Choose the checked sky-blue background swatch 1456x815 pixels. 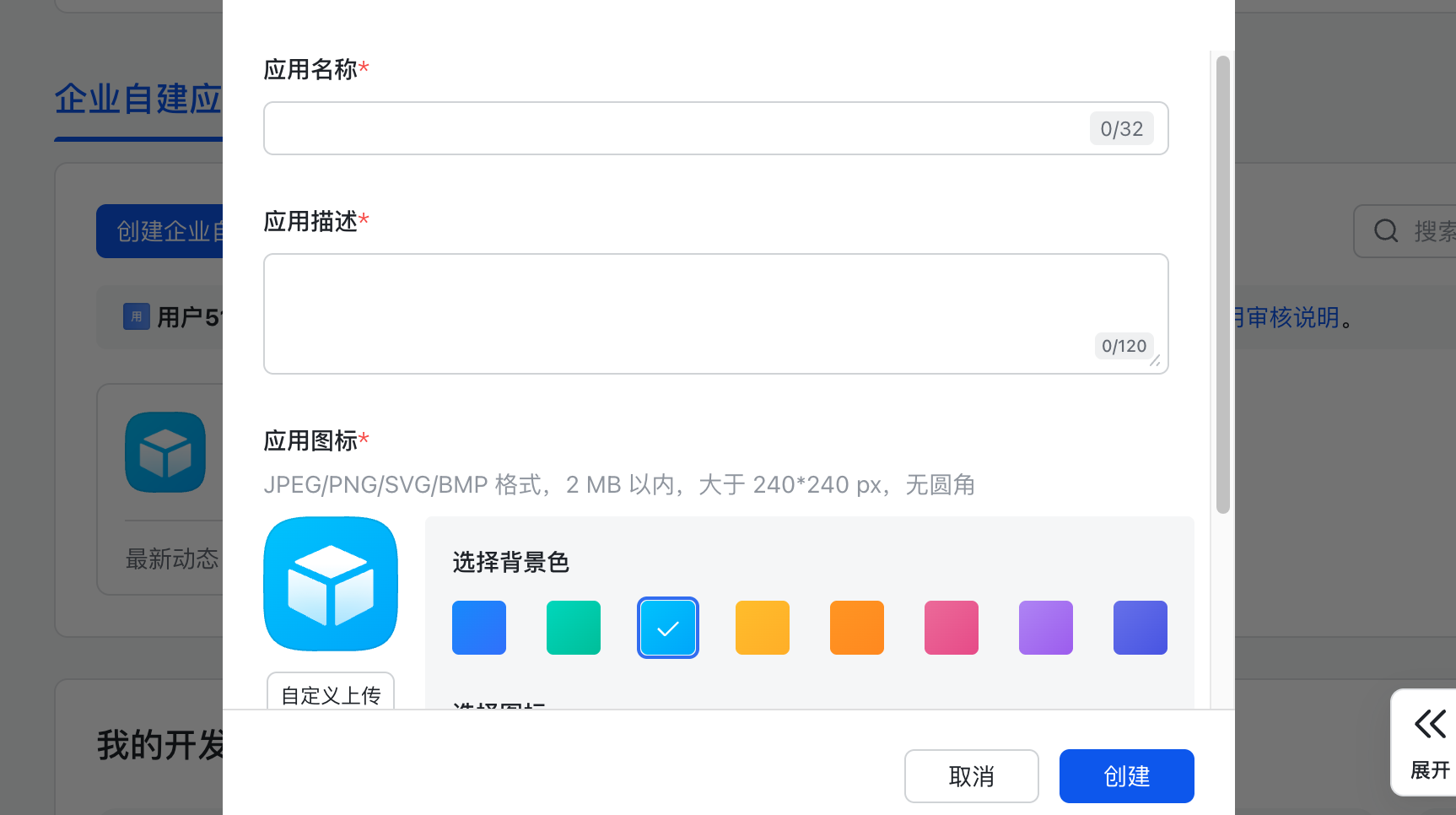[x=668, y=628]
